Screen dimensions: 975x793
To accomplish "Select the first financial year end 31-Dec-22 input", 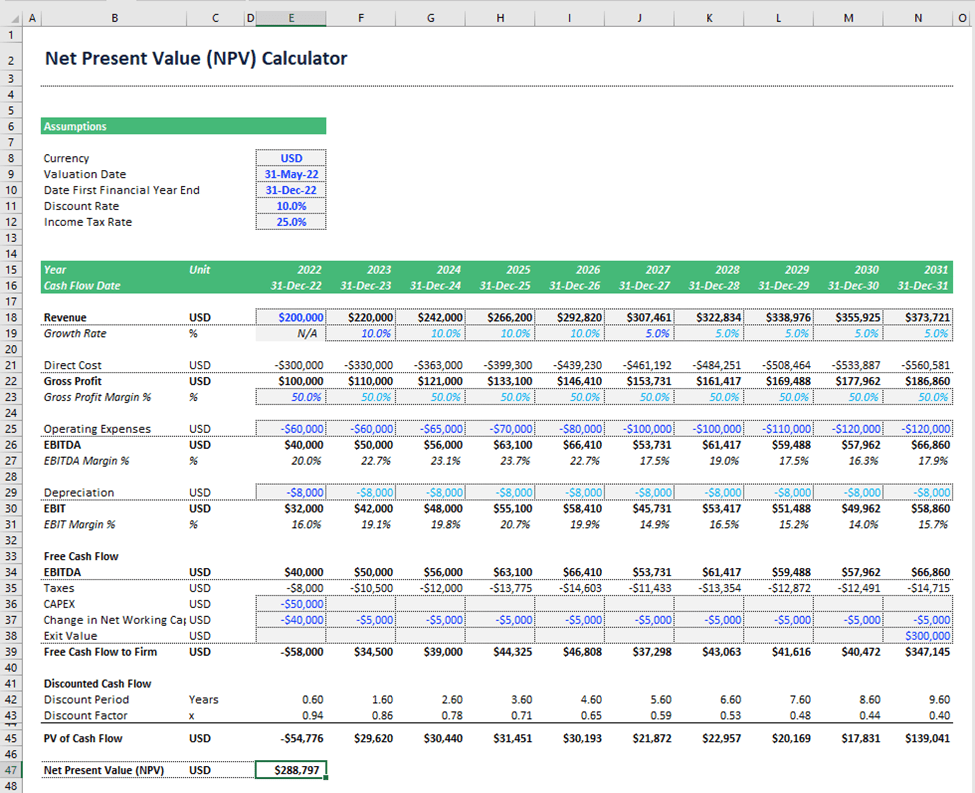I will click(290, 190).
